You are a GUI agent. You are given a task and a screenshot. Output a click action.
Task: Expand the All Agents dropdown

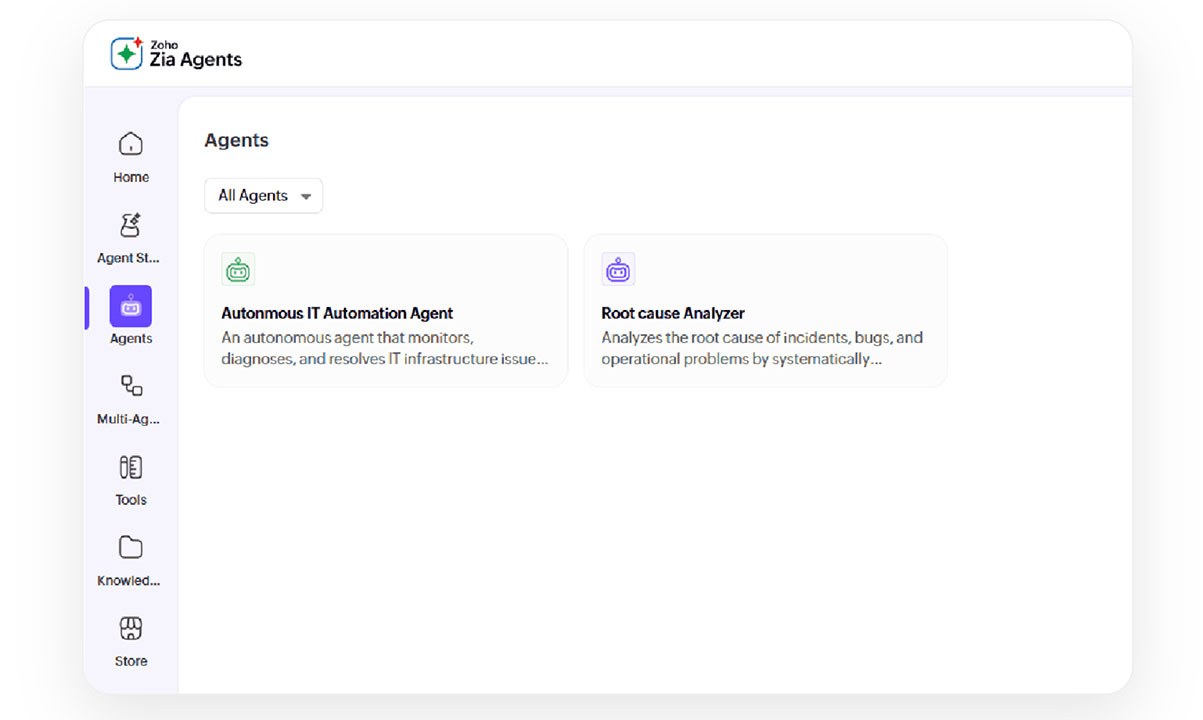coord(264,196)
